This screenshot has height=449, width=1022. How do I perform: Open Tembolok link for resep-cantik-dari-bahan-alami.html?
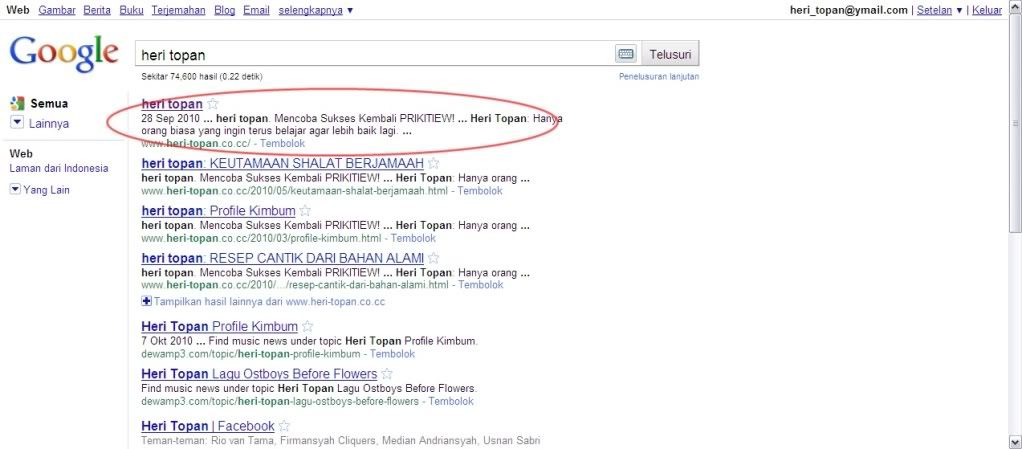(x=481, y=285)
